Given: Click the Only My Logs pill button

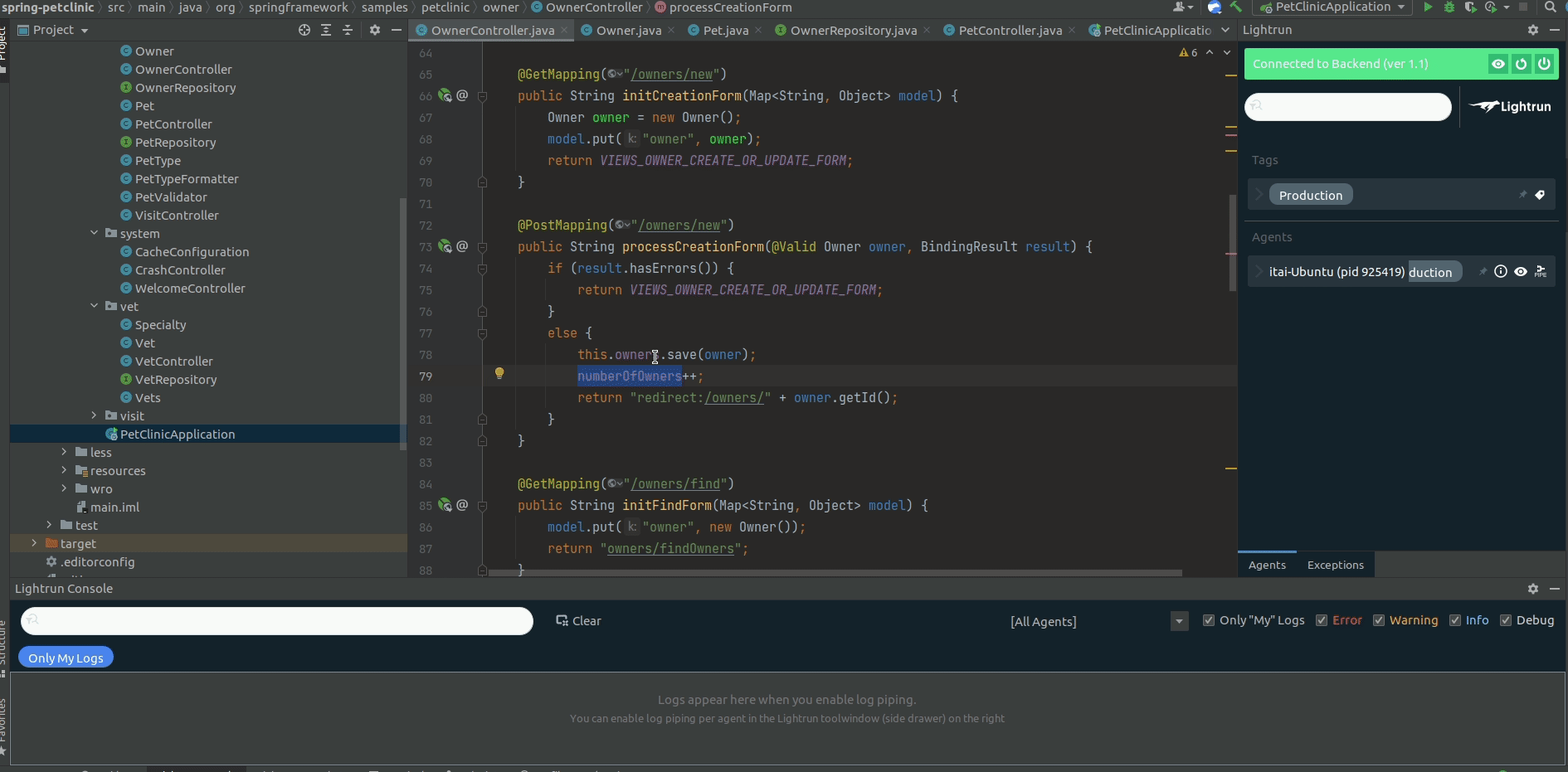Looking at the screenshot, I should (66, 658).
